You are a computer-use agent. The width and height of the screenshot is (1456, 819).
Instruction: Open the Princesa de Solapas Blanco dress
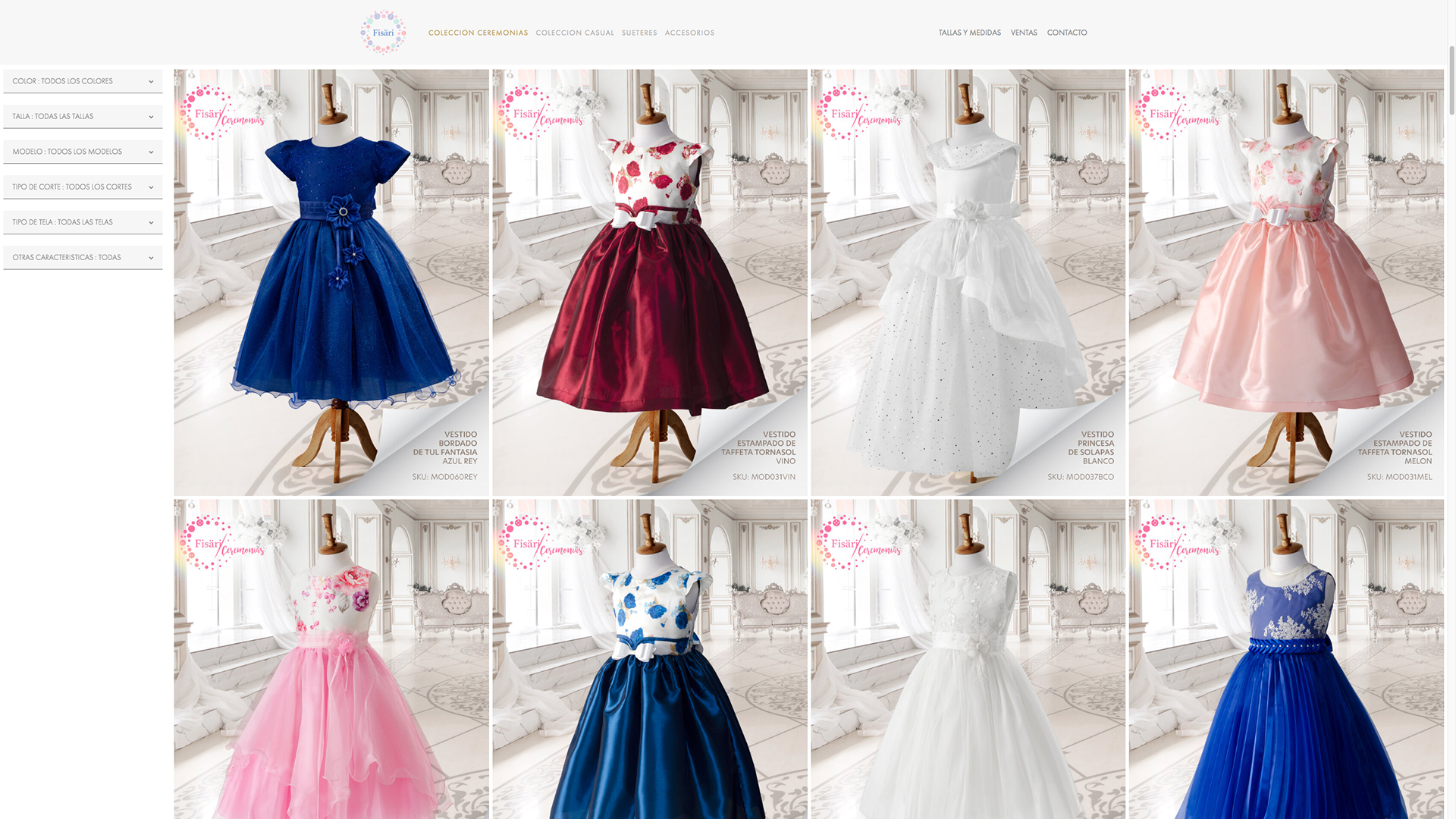click(x=968, y=283)
